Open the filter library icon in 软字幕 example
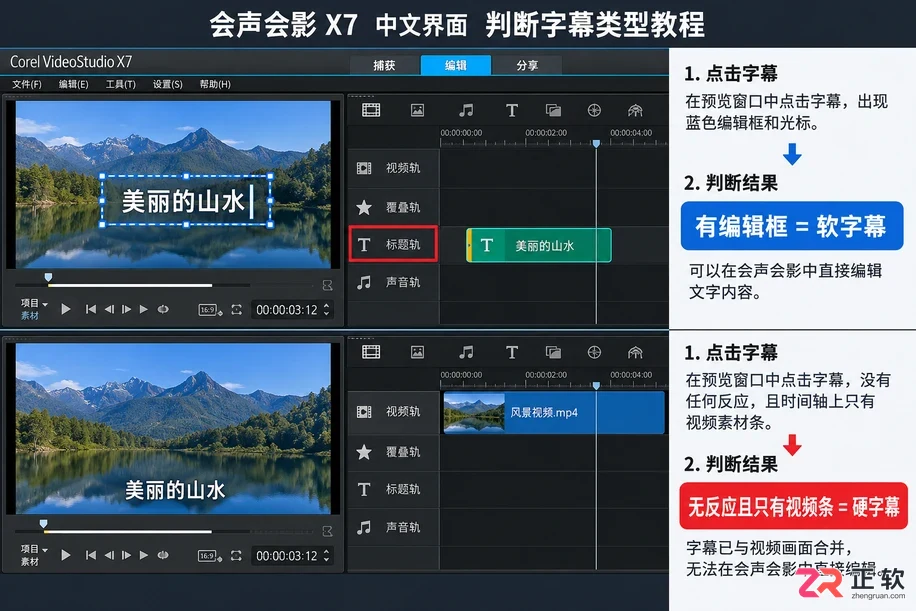Screen dimensions: 916x611 [594, 110]
